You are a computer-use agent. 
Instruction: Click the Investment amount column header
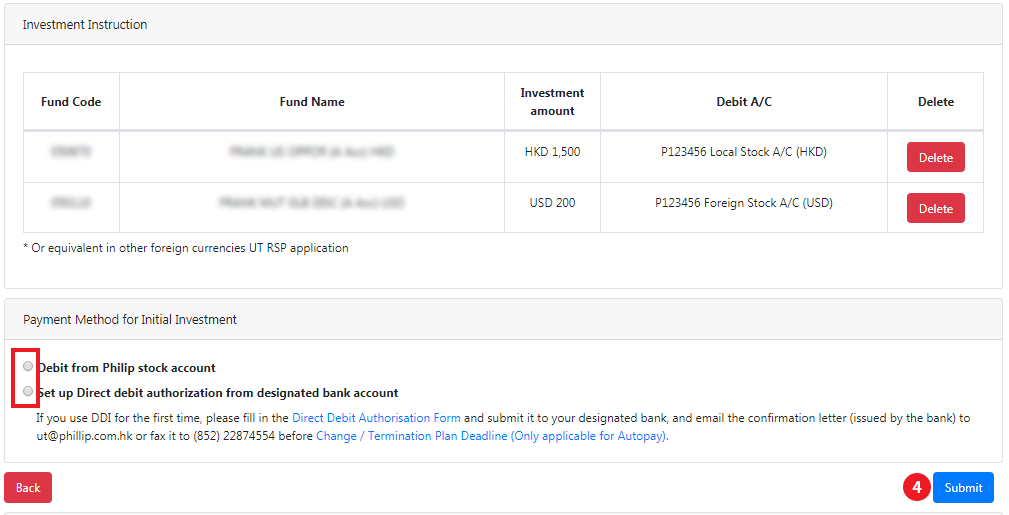552,102
